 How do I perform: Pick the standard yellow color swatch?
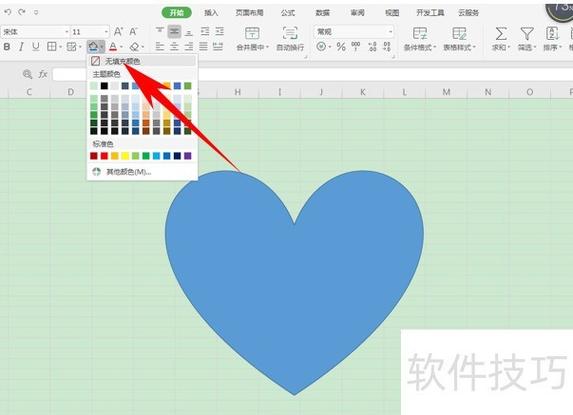point(125,156)
